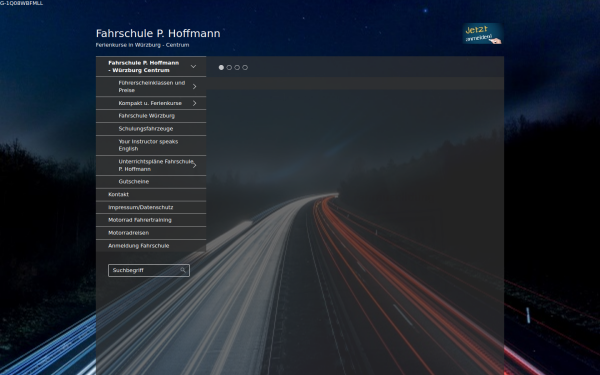Viewport: 600px width, 375px height.
Task: Open the Schulungsfahrzeuge page
Action: [151, 129]
